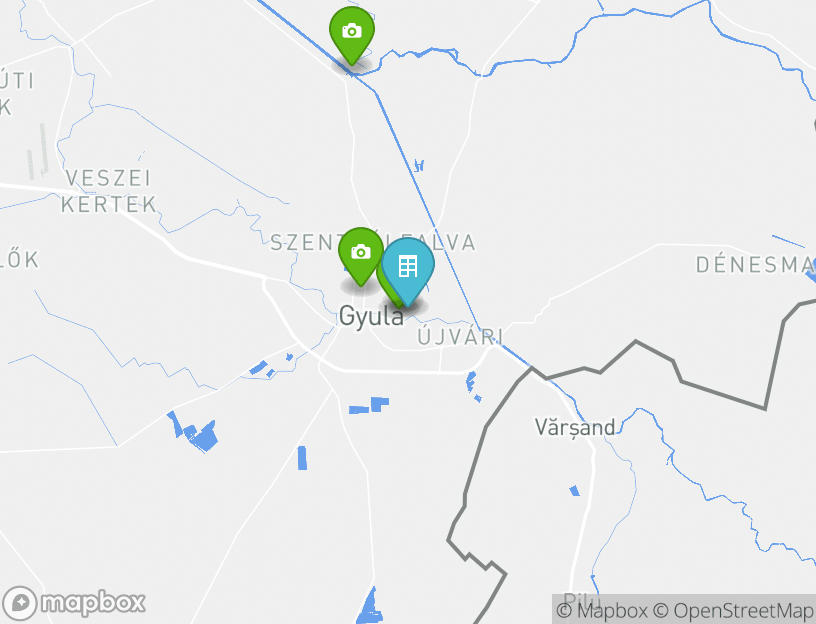Select the northern green camera pin by the river

tap(352, 35)
